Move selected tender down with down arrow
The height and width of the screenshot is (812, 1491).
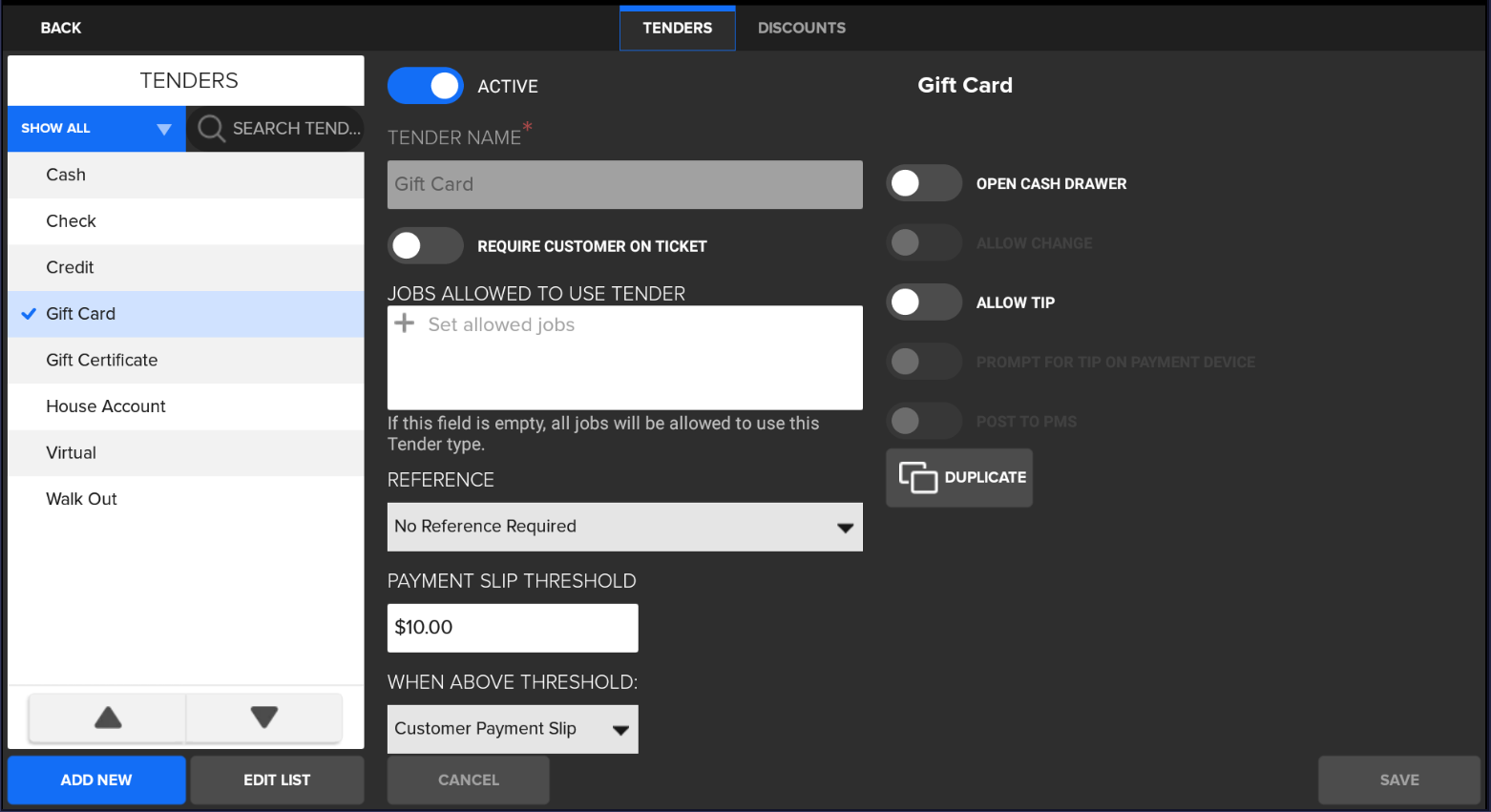point(263,718)
